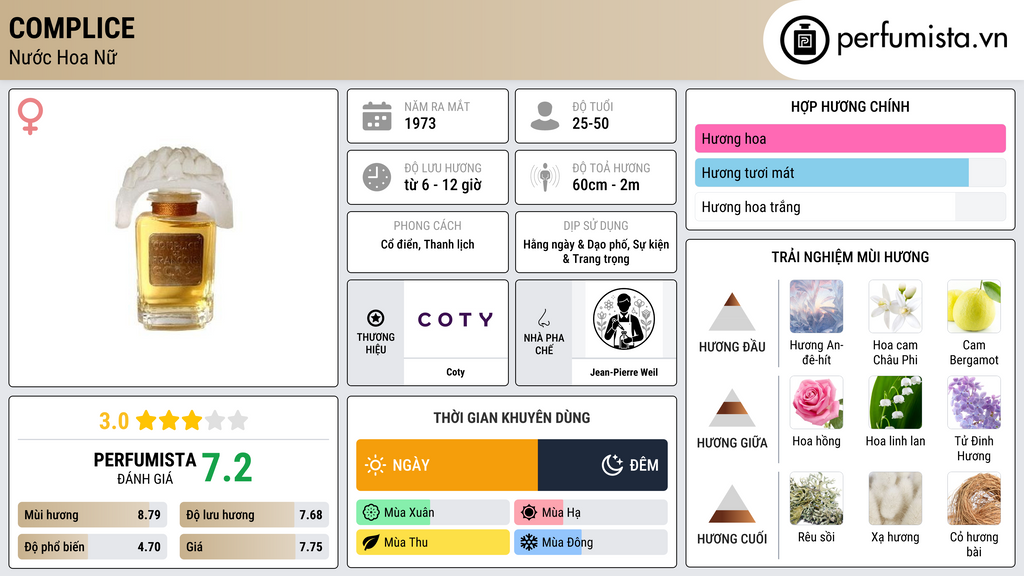Click the sun icon on the Ngày bar

click(375, 465)
